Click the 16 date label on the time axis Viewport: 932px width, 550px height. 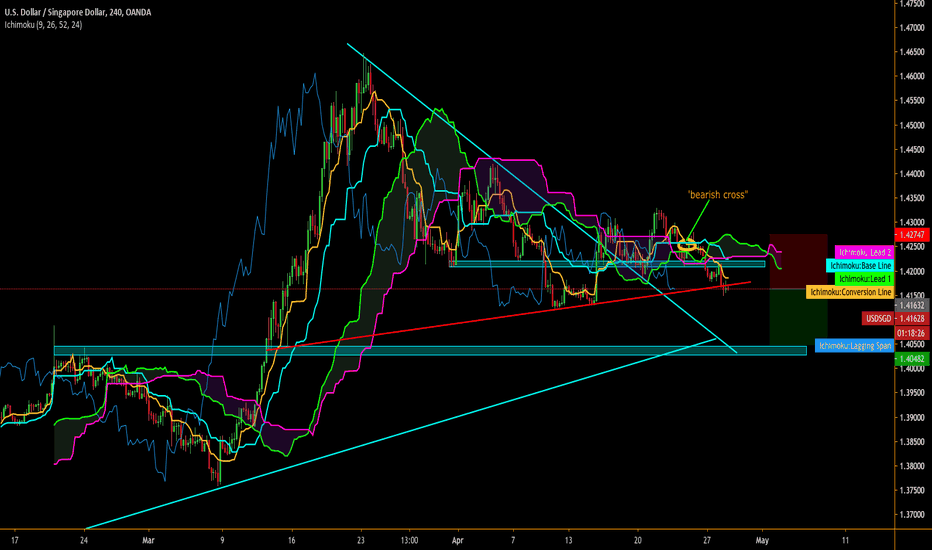[x=291, y=540]
